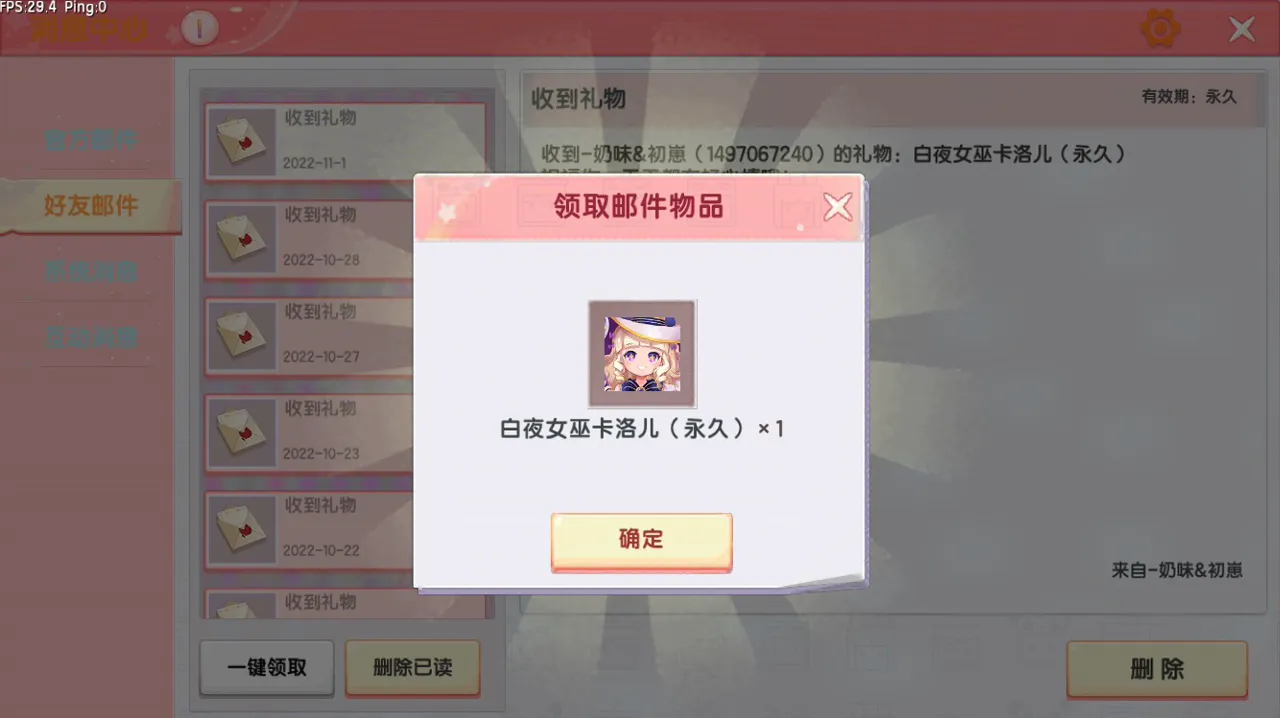Open the mail dated 2022-11-1

coord(345,141)
